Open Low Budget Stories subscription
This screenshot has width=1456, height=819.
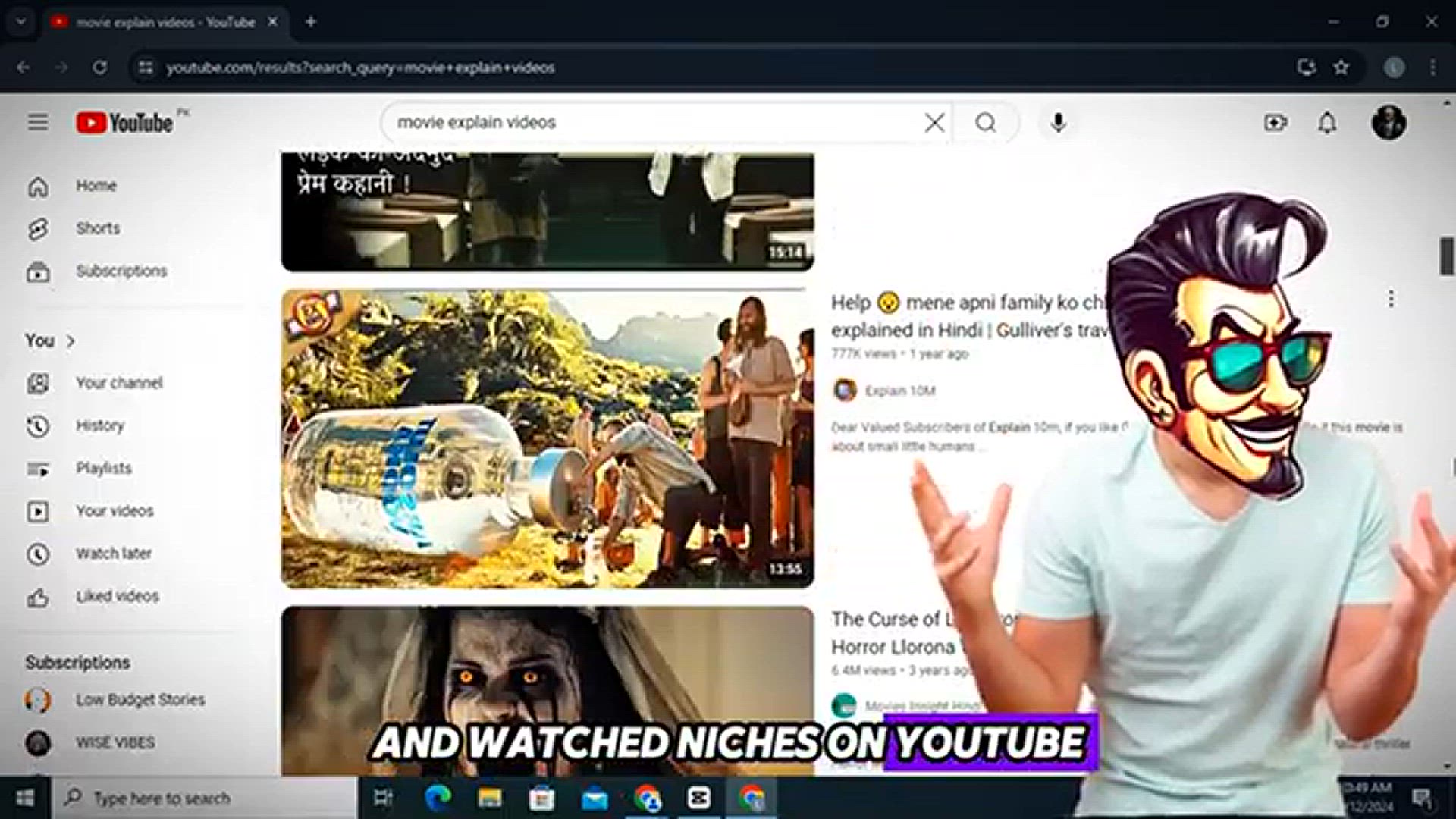point(140,699)
